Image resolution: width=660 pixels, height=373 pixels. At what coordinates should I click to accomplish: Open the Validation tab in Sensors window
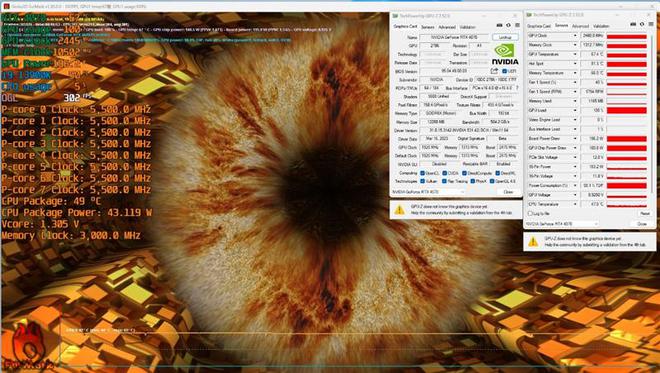point(601,26)
